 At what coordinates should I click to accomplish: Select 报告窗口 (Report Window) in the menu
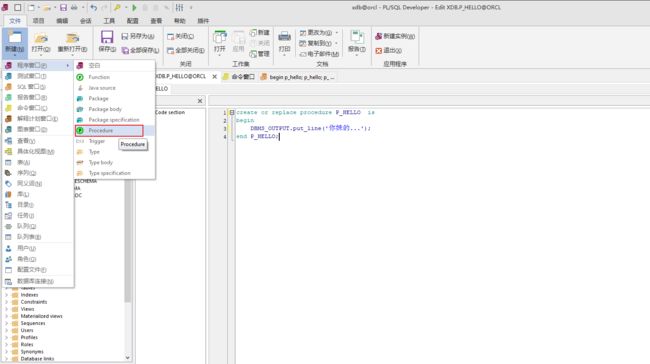coord(38,97)
